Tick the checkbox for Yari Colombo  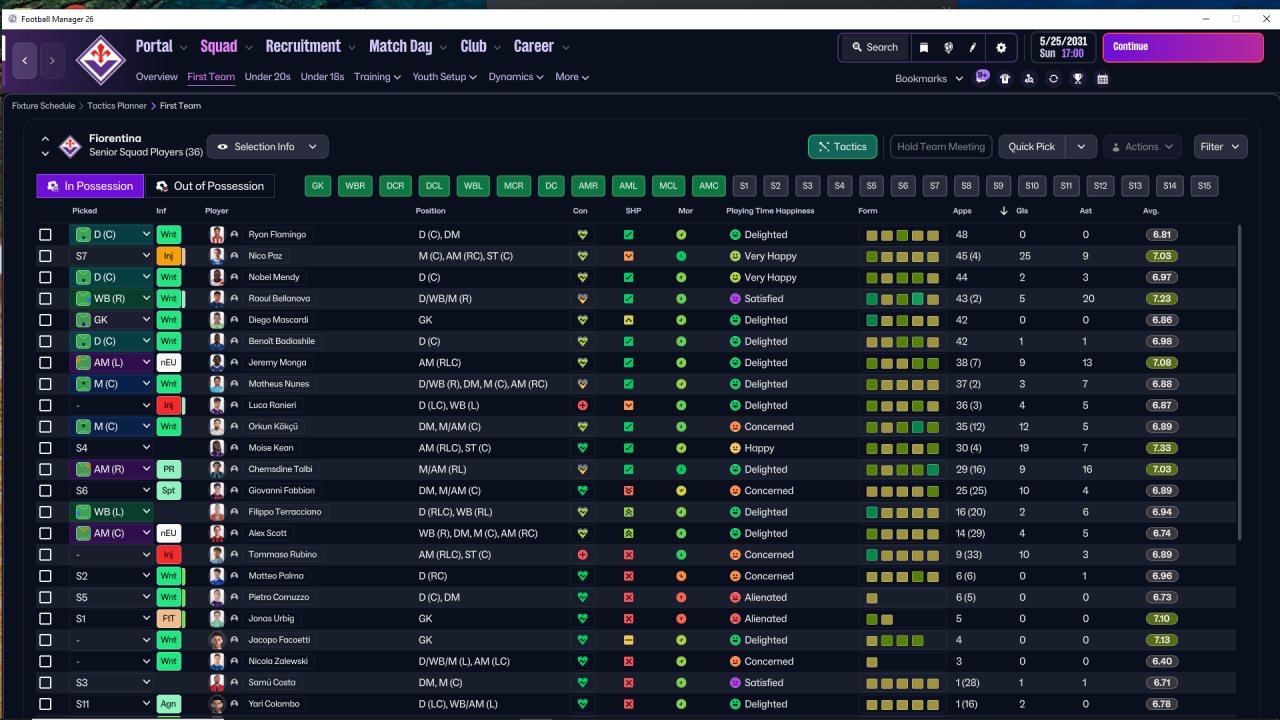(45, 704)
